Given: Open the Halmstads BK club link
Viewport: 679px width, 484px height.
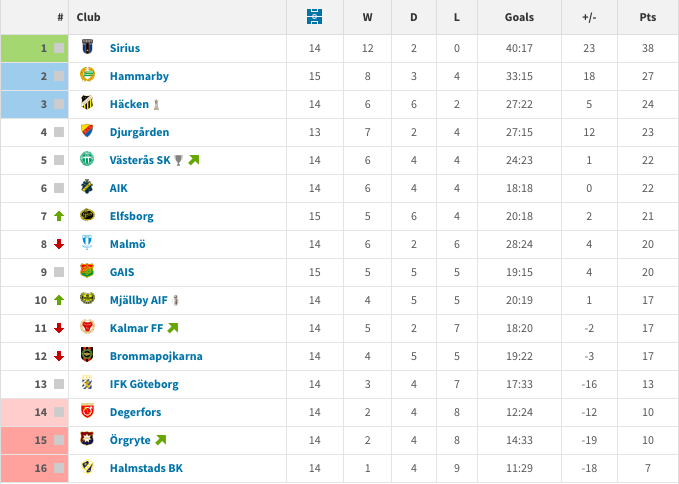Looking at the screenshot, I should pos(146,468).
